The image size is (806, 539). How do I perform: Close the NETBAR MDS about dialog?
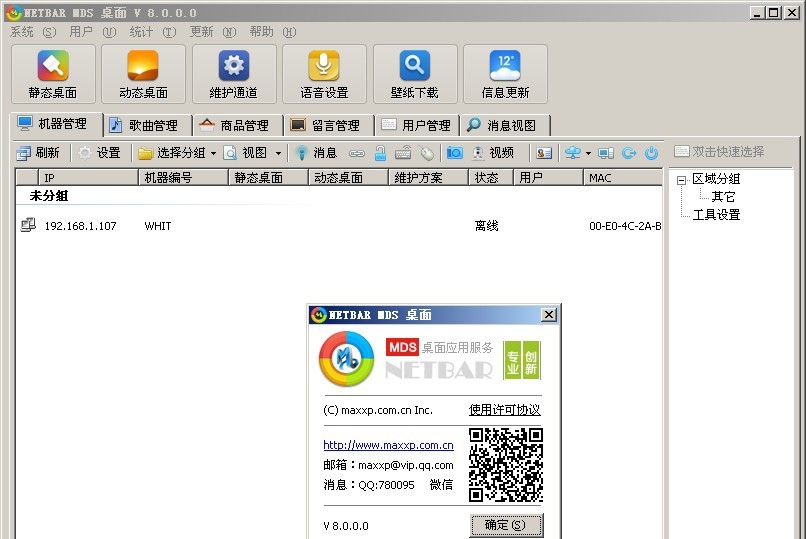pyautogui.click(x=549, y=314)
